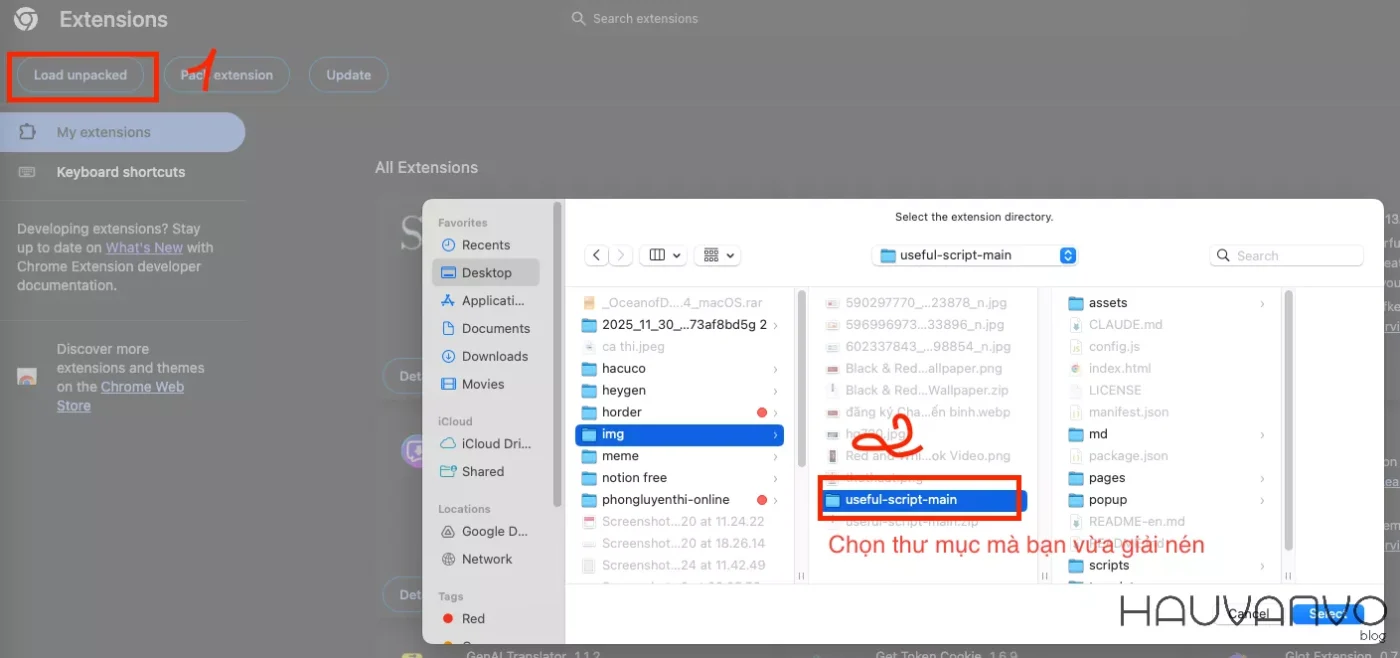The width and height of the screenshot is (1400, 658).
Task: Expand the assets folder chevron
Action: (x=1262, y=303)
